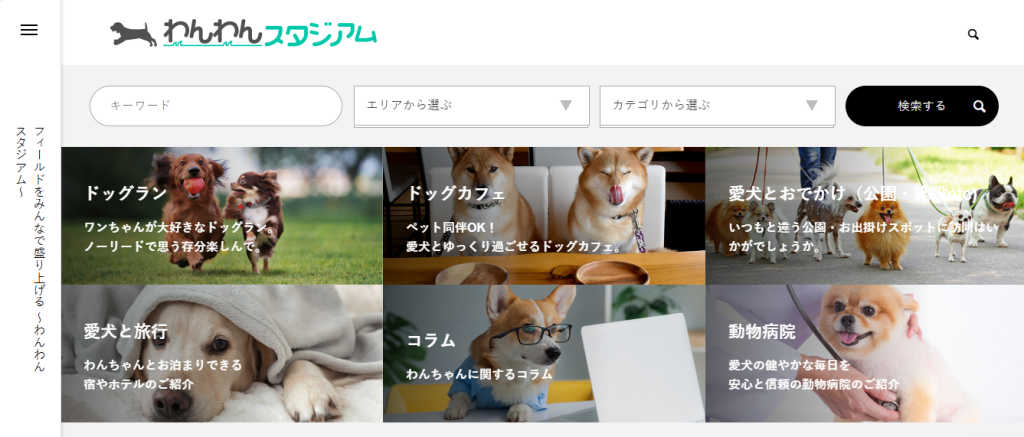Click the vertical sidebar tagline text
Viewport: 1024px width, 437px height.
coord(30,249)
